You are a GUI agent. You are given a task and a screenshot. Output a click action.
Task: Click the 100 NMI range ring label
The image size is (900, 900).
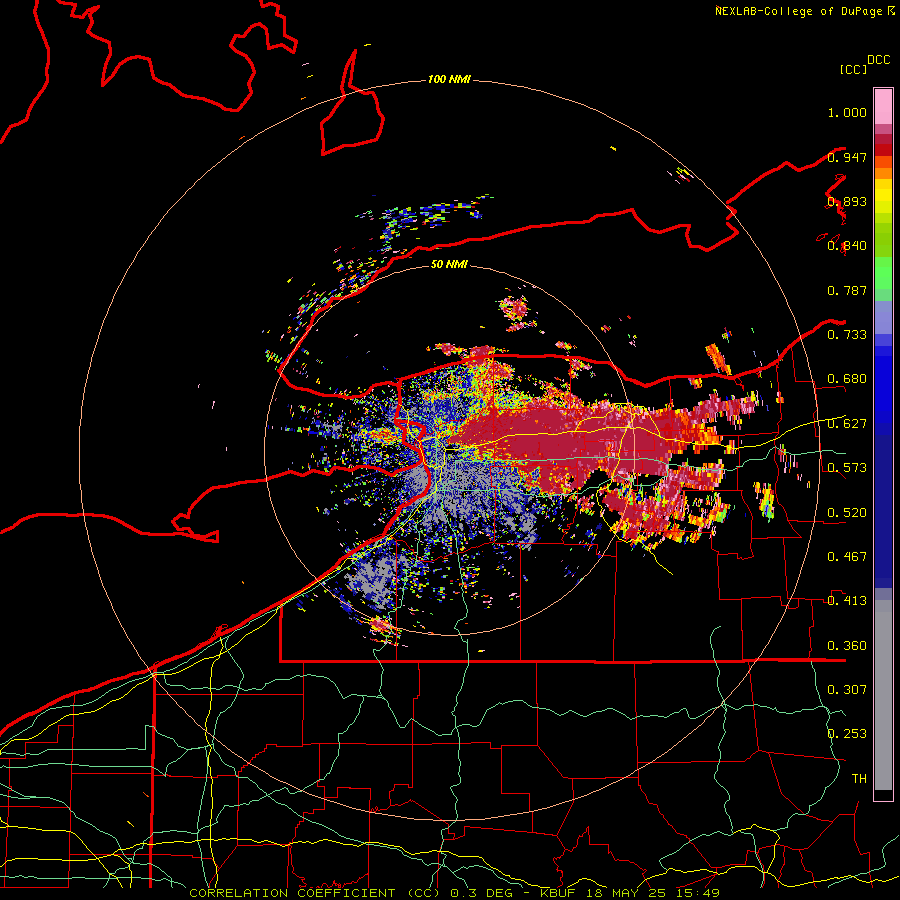click(449, 79)
